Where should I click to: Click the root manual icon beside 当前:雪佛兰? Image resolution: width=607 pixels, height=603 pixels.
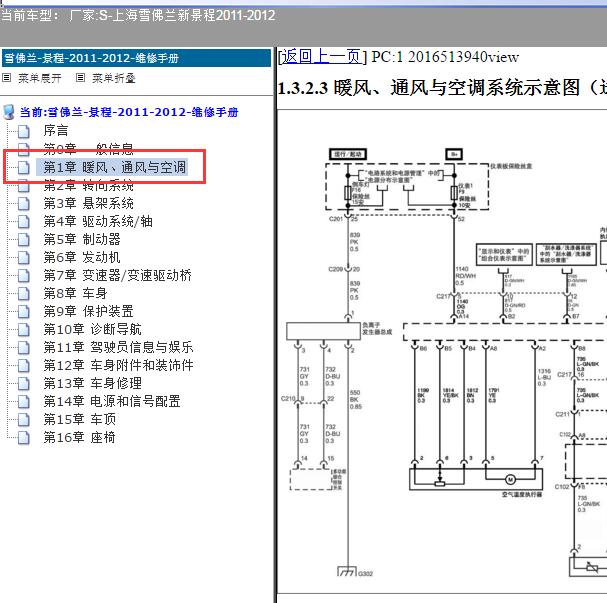pos(9,112)
